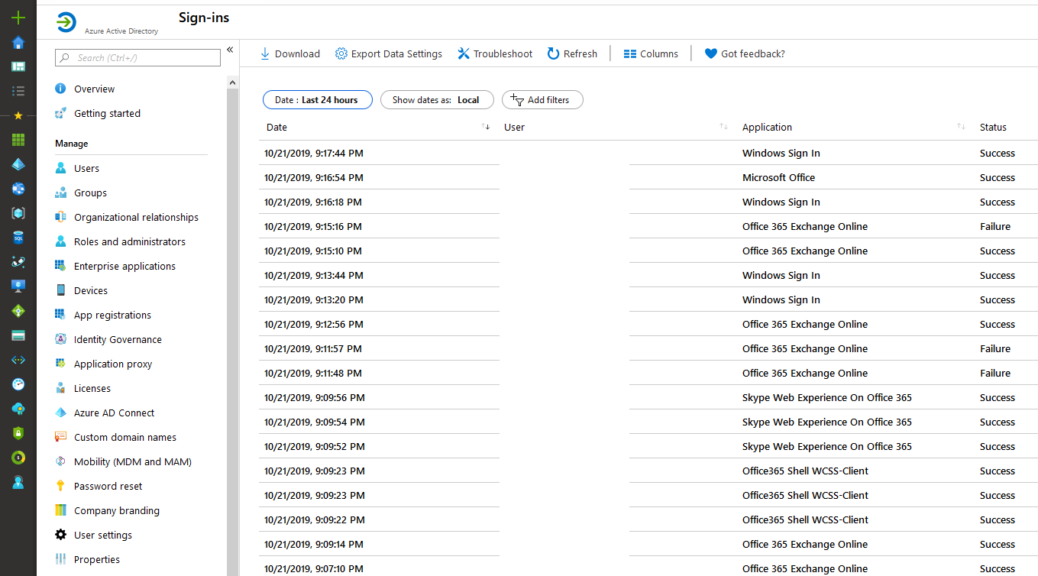Click the yellow Favorites star icon
Screen dimensions: 1038x576
click(18, 115)
